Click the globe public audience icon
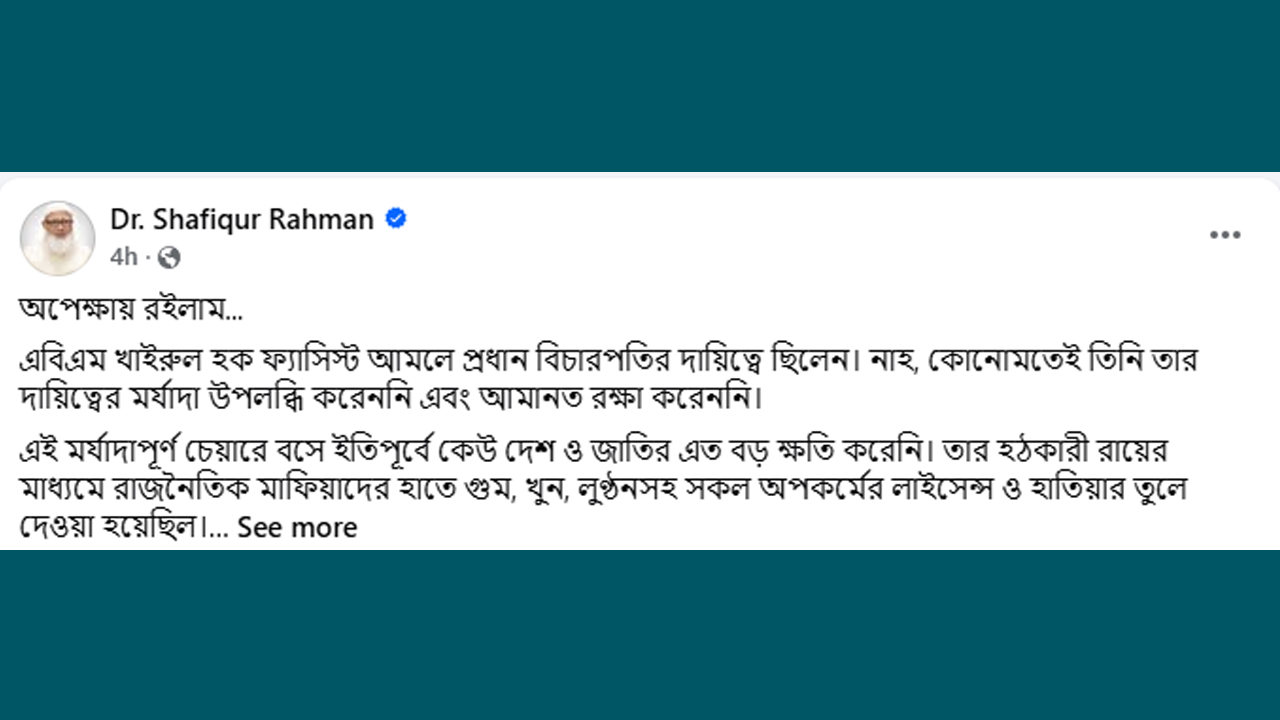The width and height of the screenshot is (1280, 720). (x=169, y=258)
